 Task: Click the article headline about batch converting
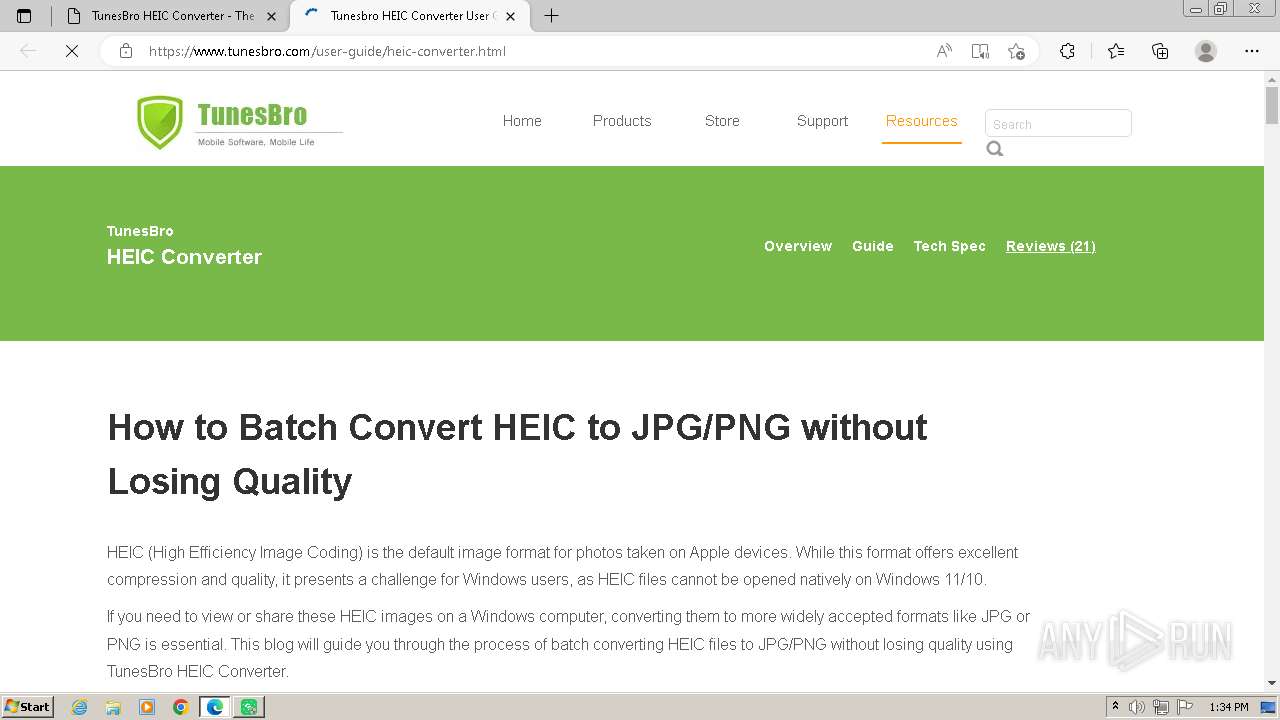tap(517, 454)
